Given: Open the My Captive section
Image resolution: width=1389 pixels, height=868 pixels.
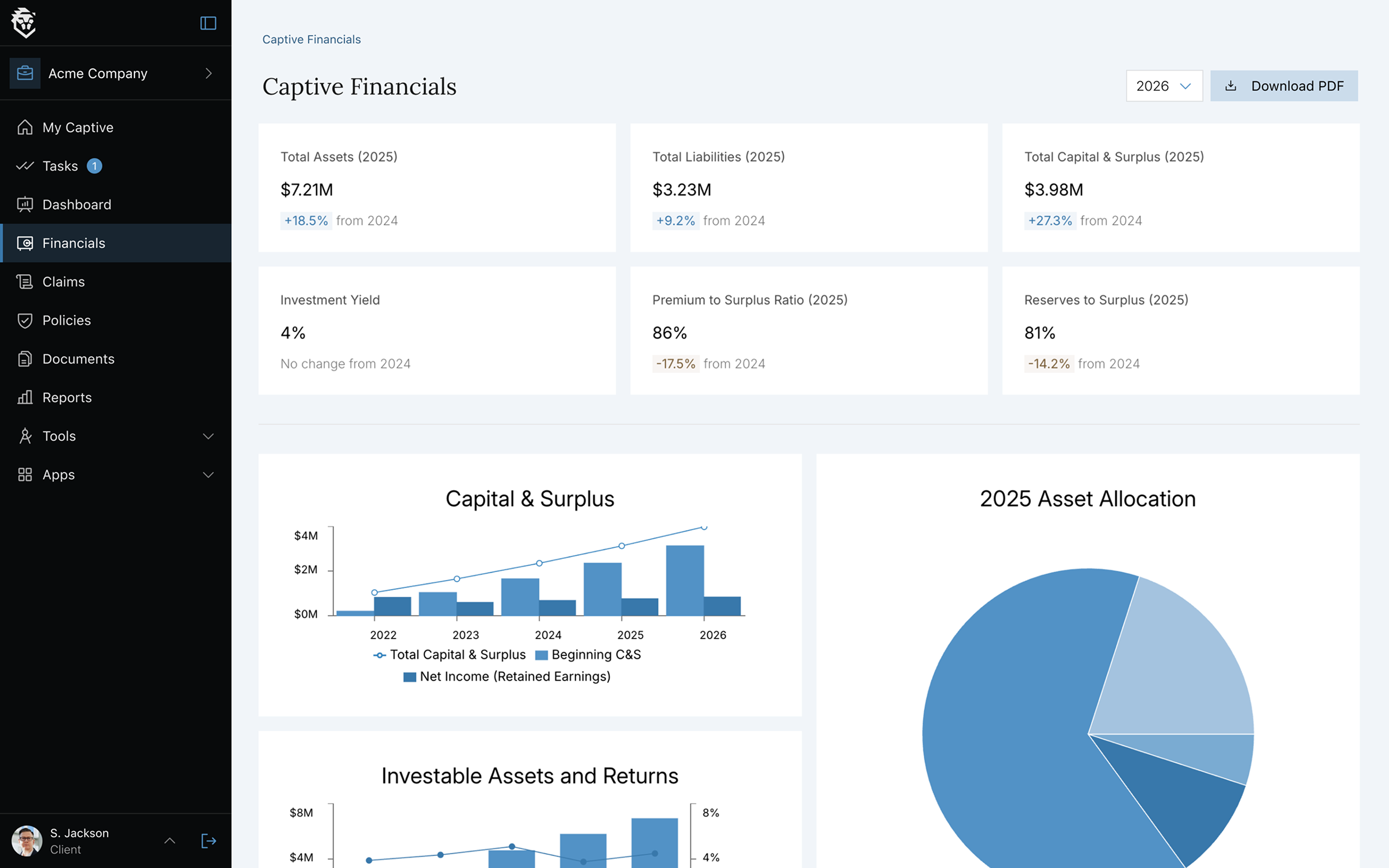Looking at the screenshot, I should point(77,127).
